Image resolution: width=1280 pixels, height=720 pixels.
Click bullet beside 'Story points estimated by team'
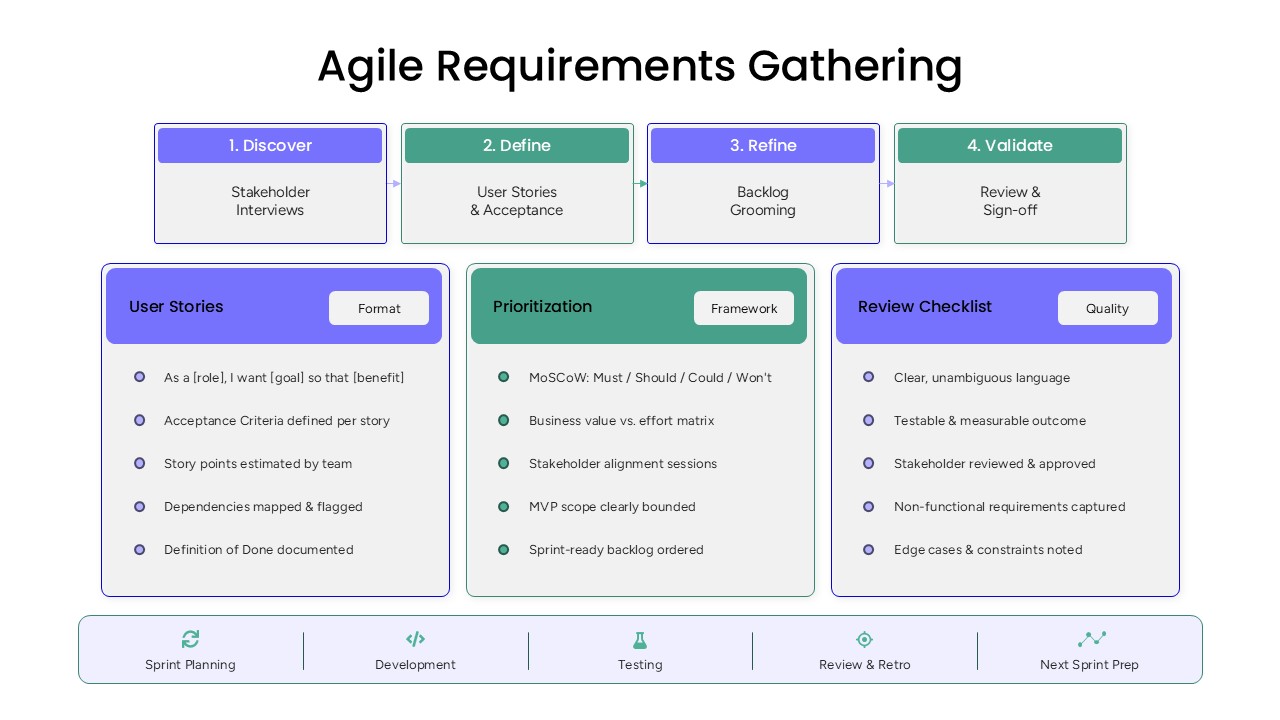click(x=140, y=463)
